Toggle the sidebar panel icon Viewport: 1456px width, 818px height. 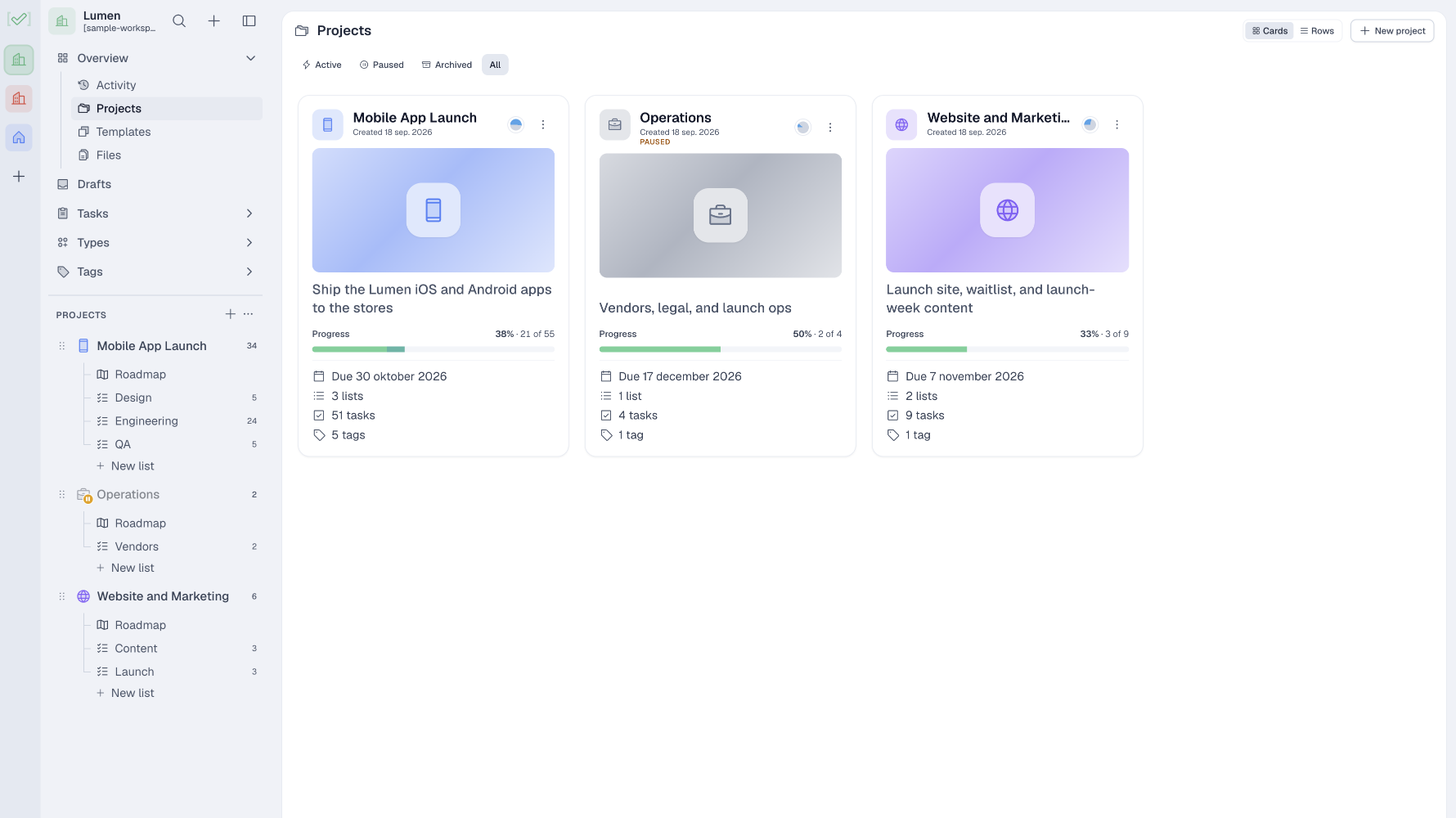[x=249, y=21]
